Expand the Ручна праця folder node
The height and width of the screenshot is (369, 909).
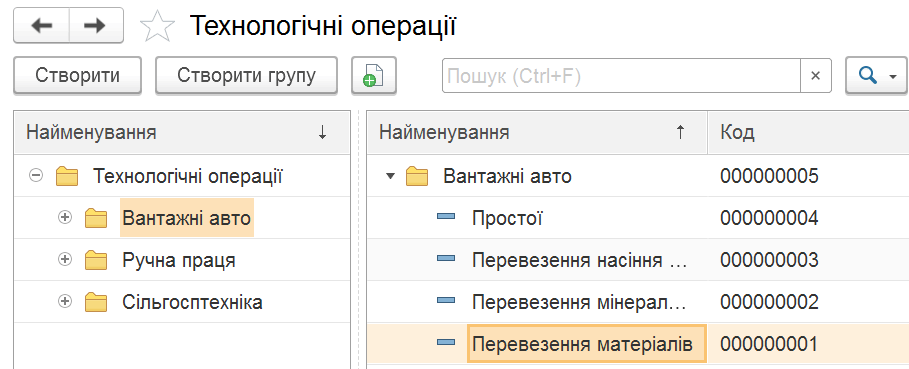coord(65,260)
